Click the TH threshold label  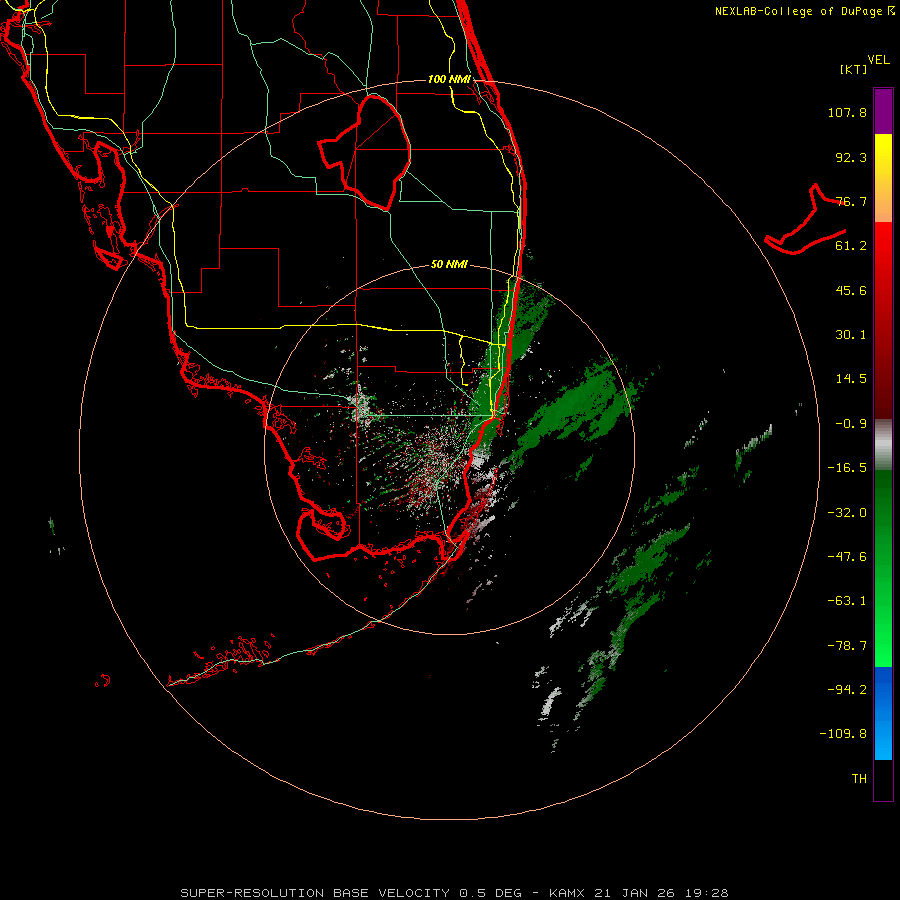click(859, 779)
